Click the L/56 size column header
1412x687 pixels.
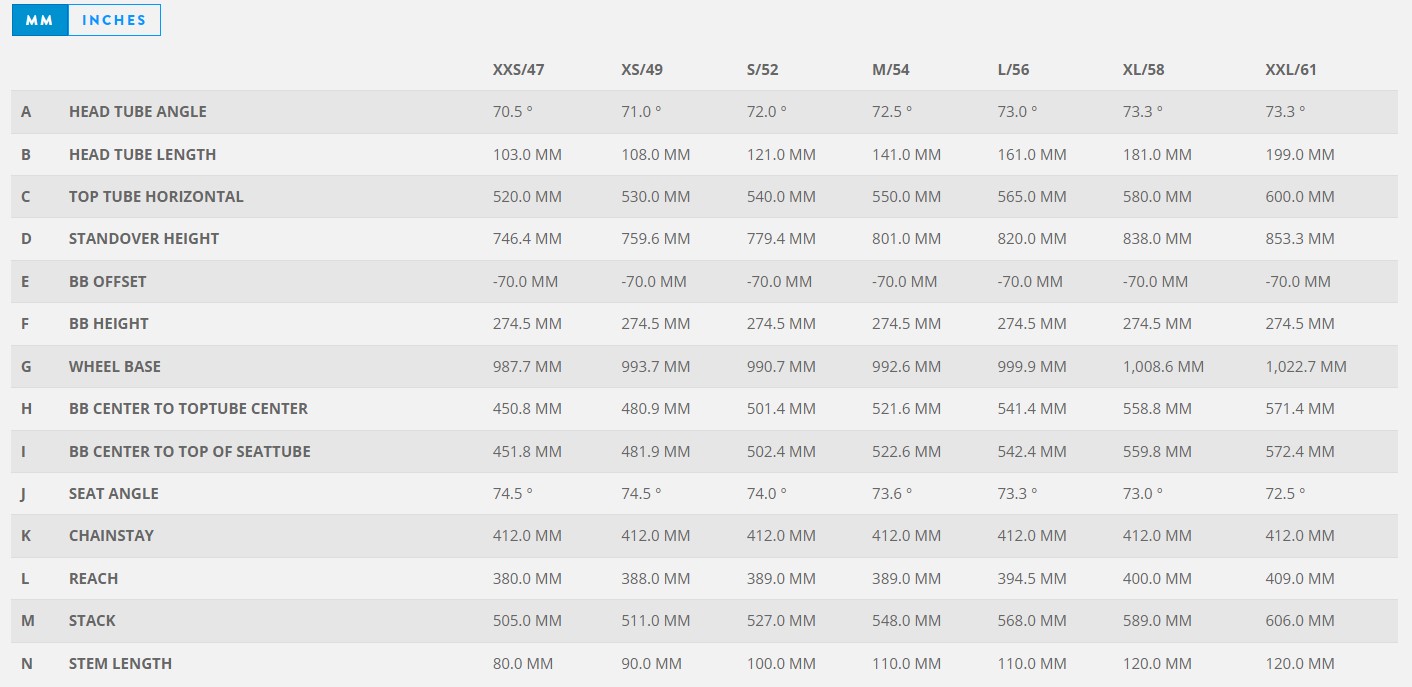(x=1013, y=70)
